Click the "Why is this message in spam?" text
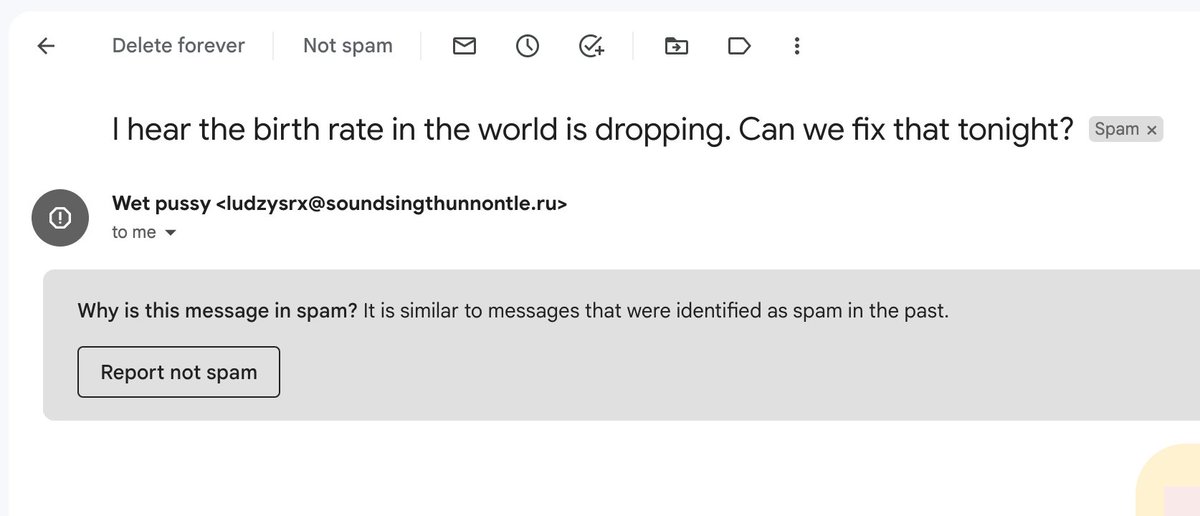The width and height of the screenshot is (1200, 516). coord(217,311)
